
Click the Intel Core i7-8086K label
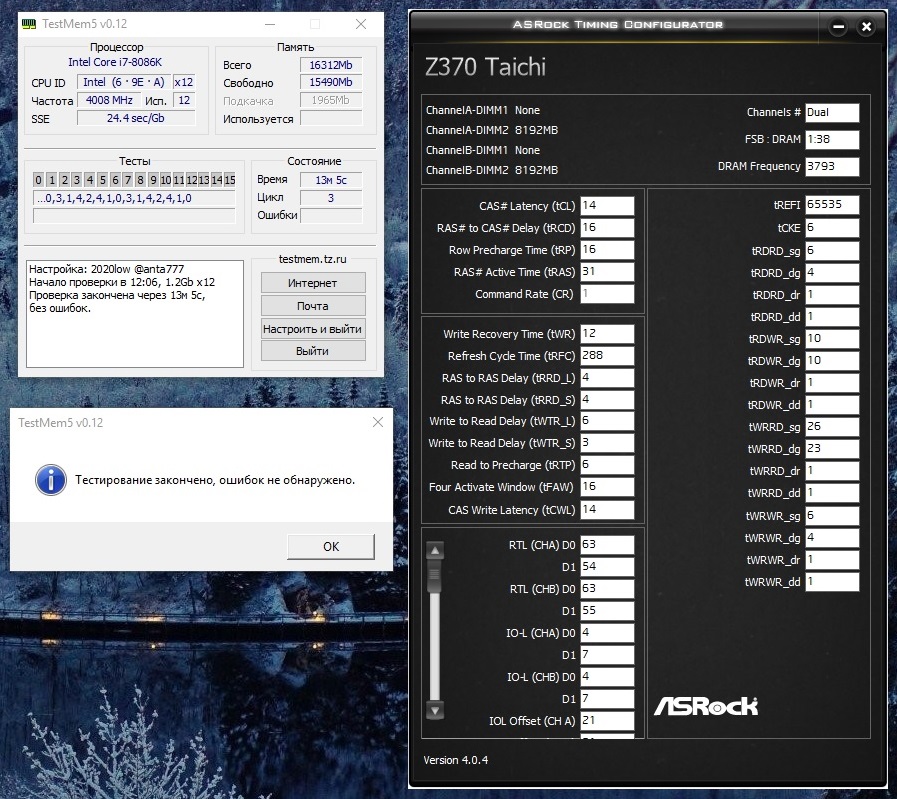point(115,62)
